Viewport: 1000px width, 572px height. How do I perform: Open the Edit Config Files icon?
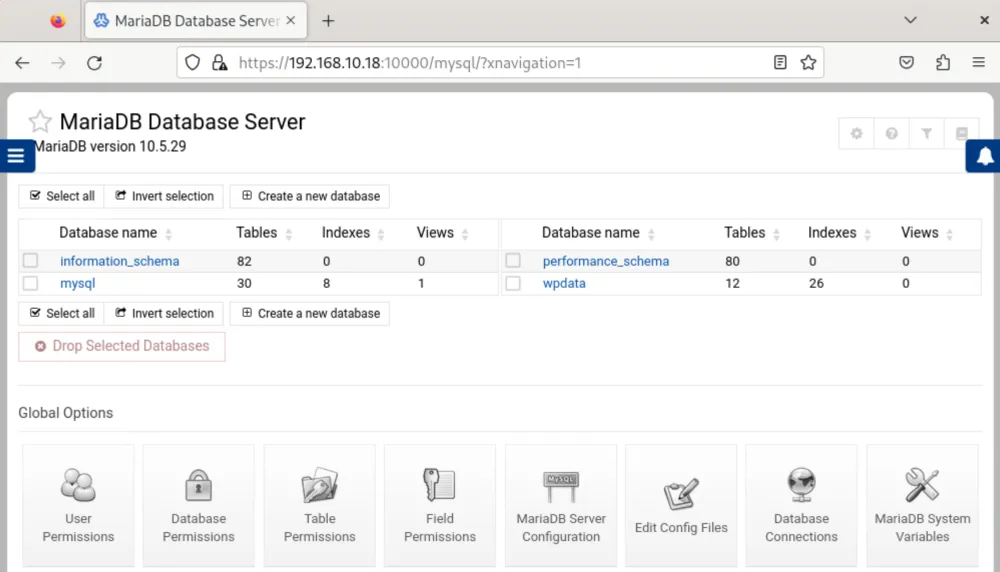point(680,504)
